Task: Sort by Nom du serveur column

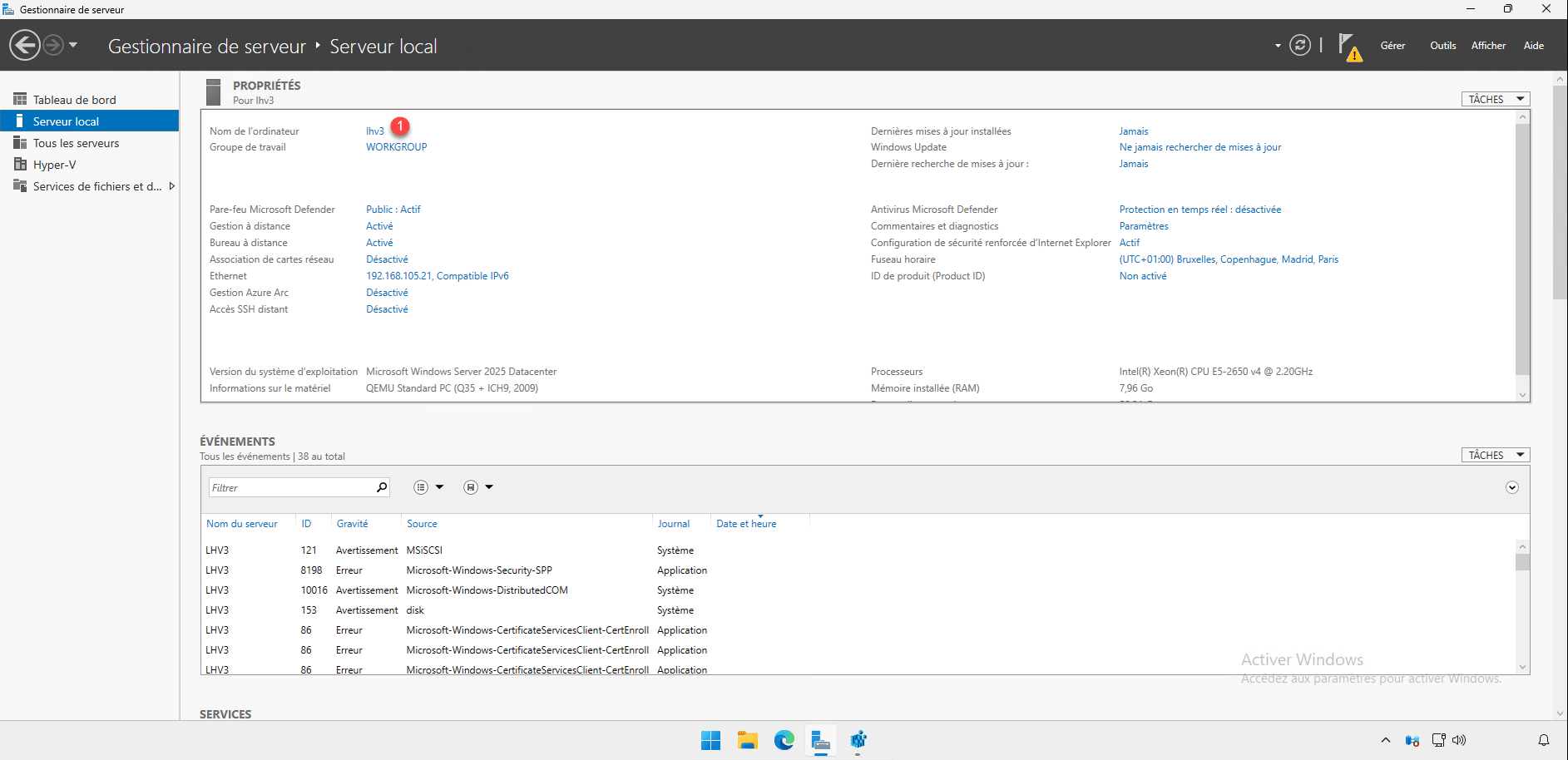Action: (x=242, y=524)
